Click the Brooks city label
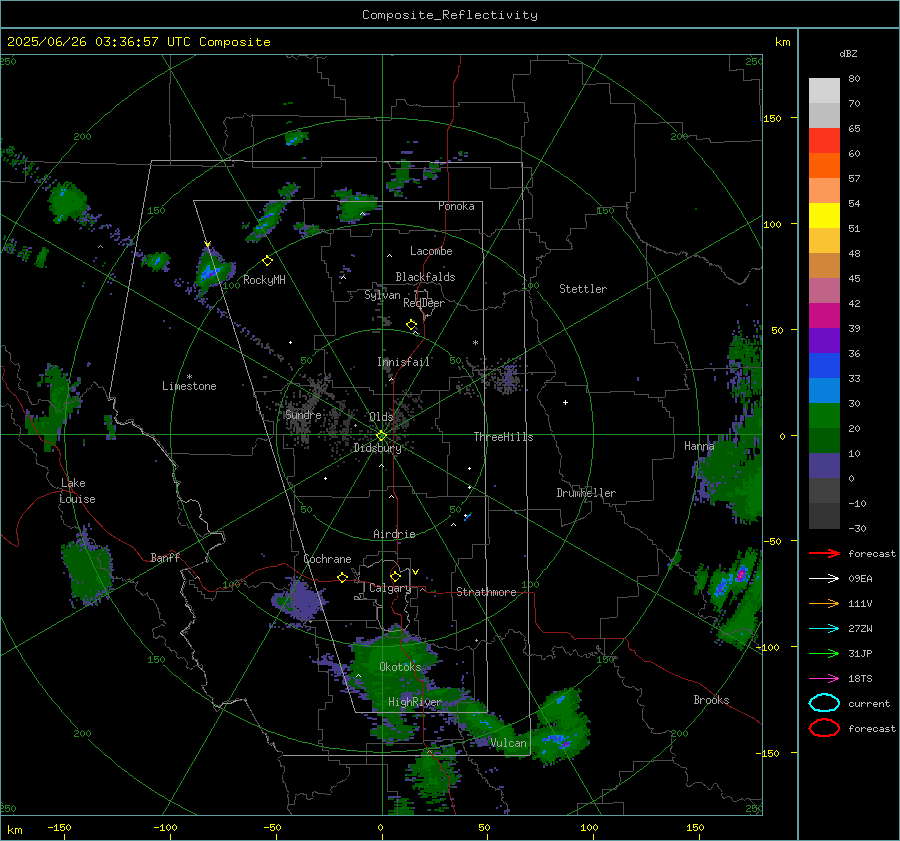 coord(711,700)
